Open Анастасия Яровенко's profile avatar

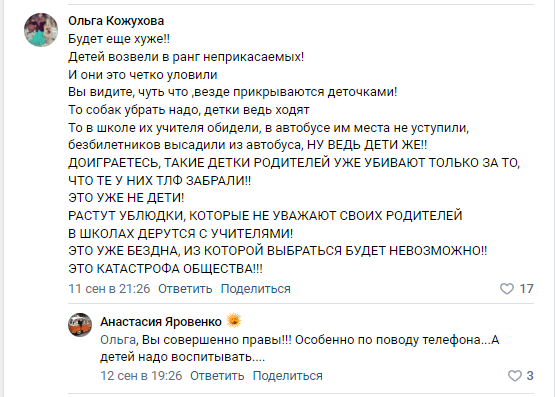(x=80, y=325)
